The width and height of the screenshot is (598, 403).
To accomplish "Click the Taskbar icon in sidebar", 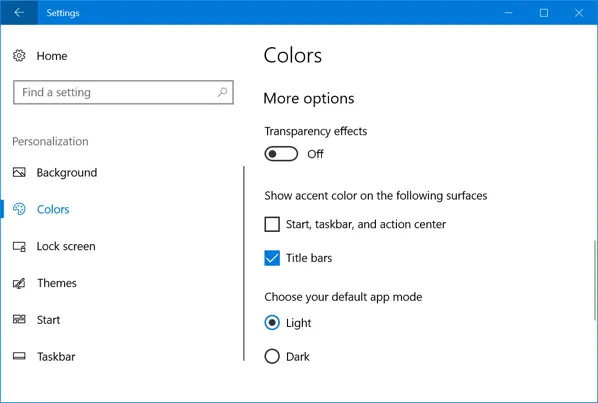I will (19, 356).
